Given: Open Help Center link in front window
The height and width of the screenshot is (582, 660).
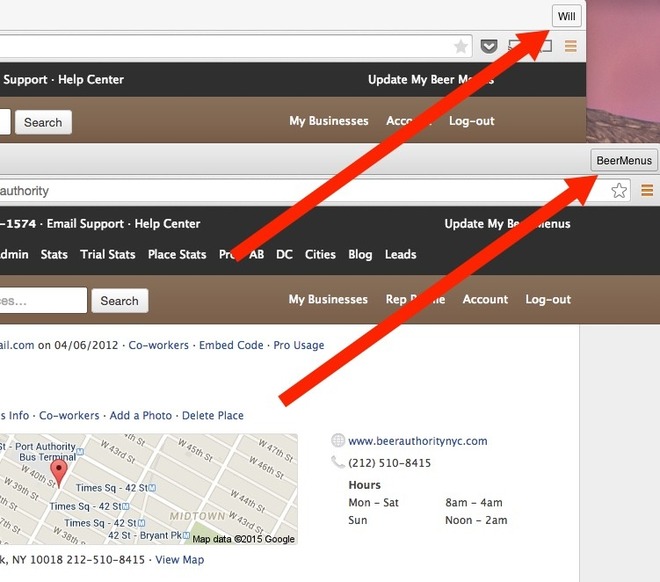Looking at the screenshot, I should click(168, 223).
